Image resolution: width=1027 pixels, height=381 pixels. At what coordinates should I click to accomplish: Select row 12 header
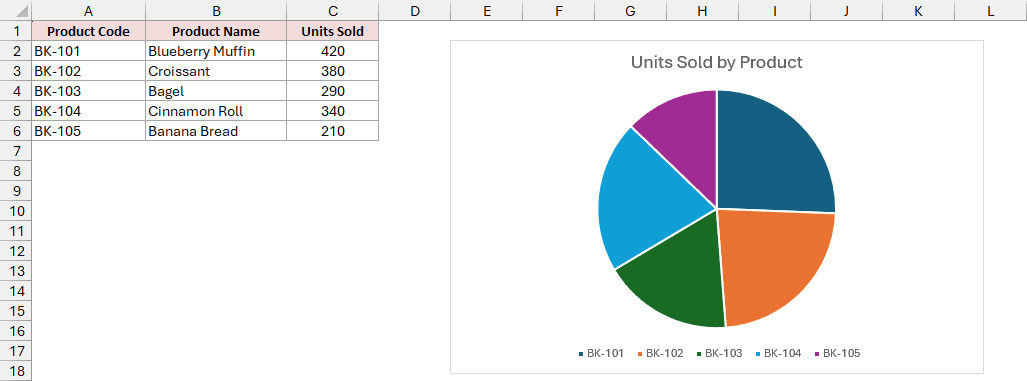16,251
